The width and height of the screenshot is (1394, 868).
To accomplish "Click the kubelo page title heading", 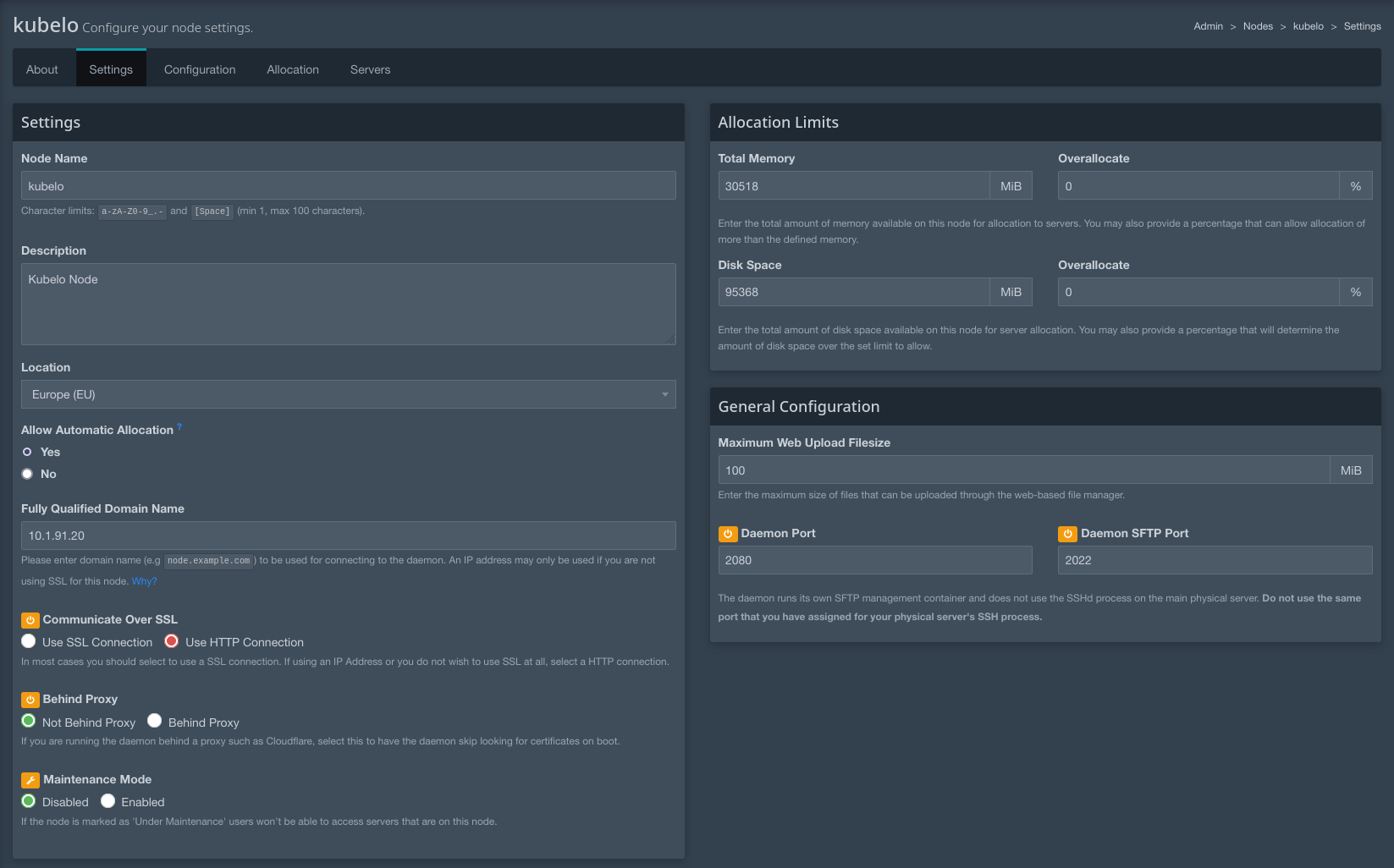I will tap(46, 25).
